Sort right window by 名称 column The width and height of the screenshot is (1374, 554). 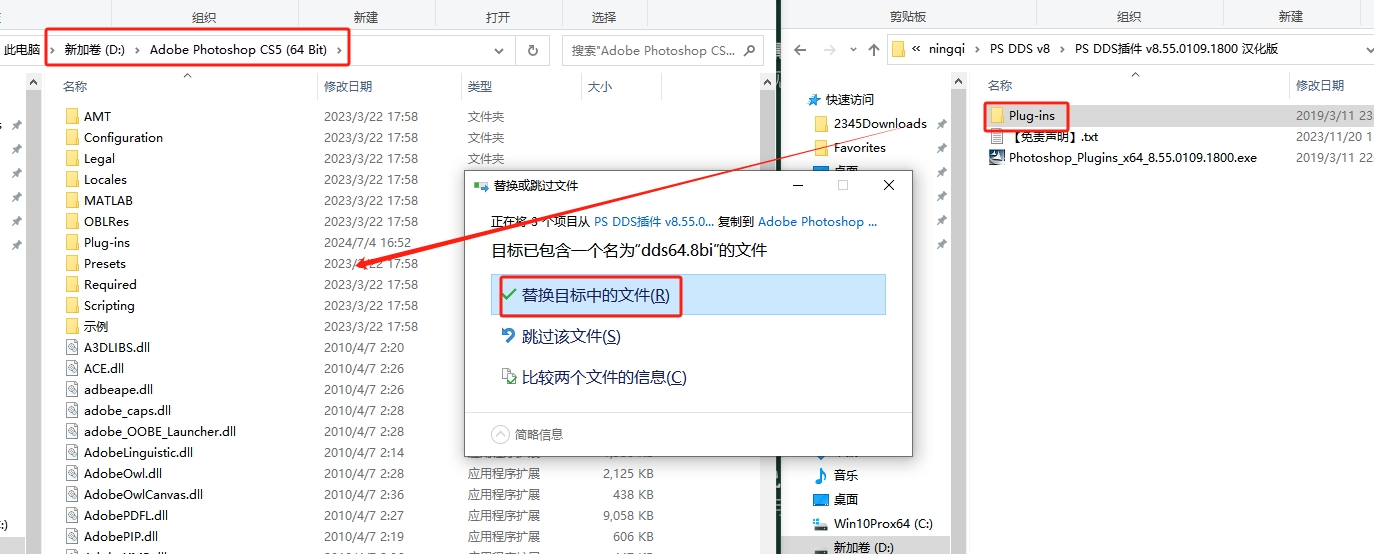[x=1000, y=86]
